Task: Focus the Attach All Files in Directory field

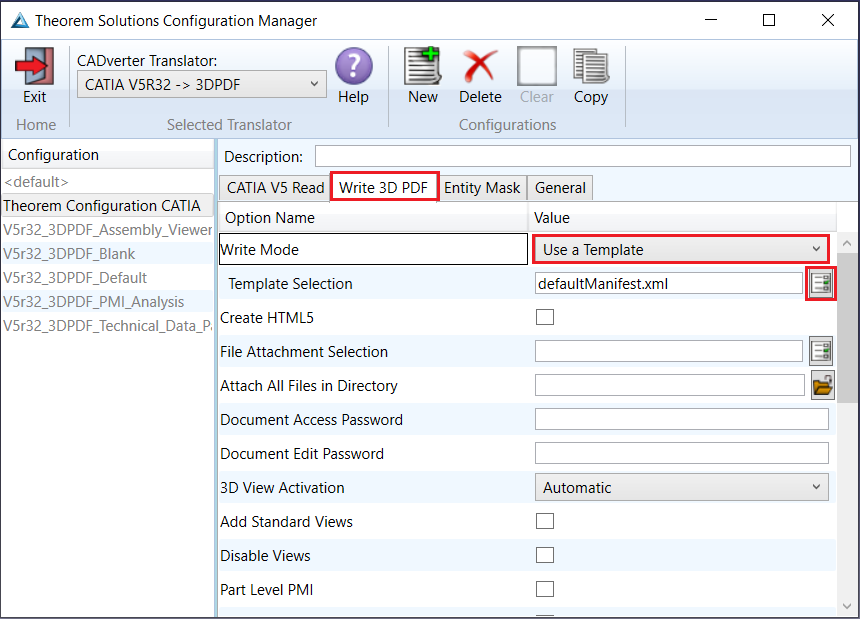Action: point(670,385)
